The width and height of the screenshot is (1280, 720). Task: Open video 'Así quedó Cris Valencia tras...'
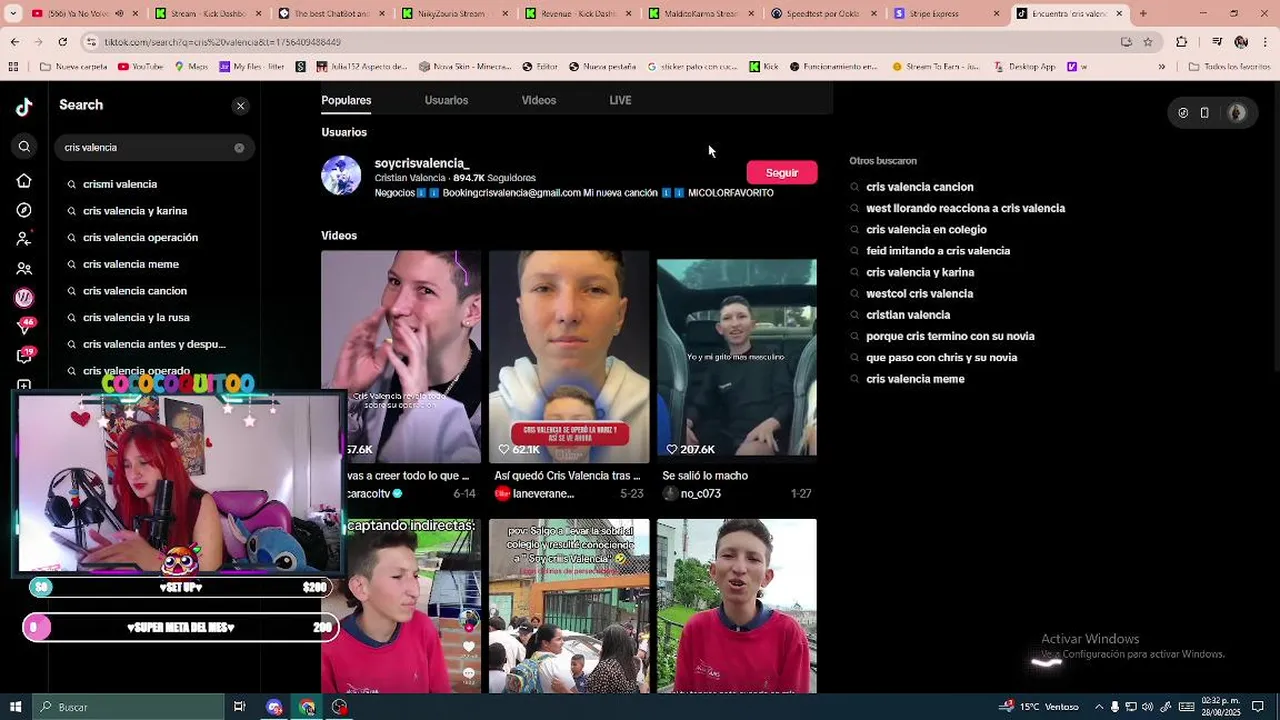pyautogui.click(x=569, y=355)
